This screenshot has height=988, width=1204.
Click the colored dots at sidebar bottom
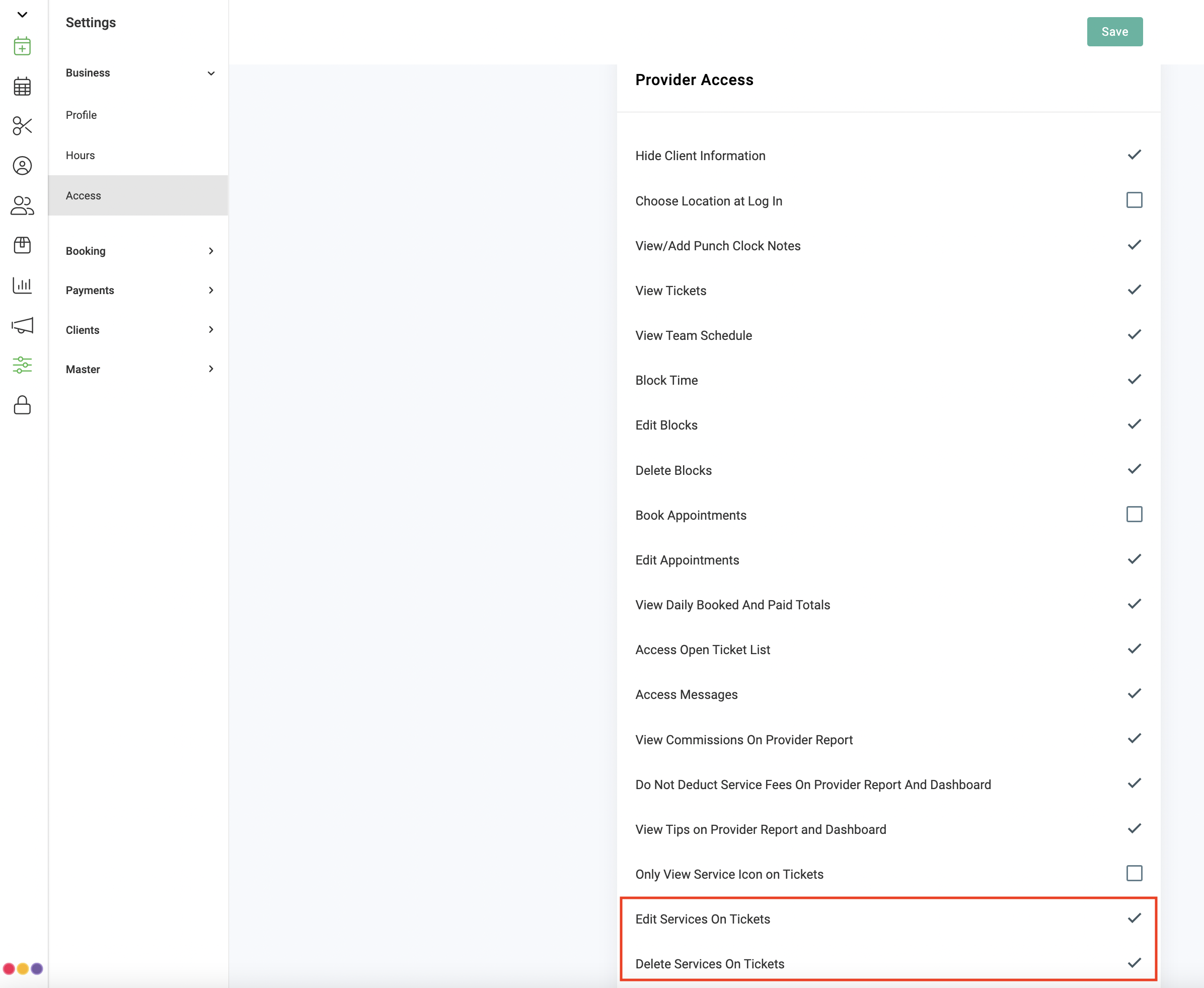(23, 969)
